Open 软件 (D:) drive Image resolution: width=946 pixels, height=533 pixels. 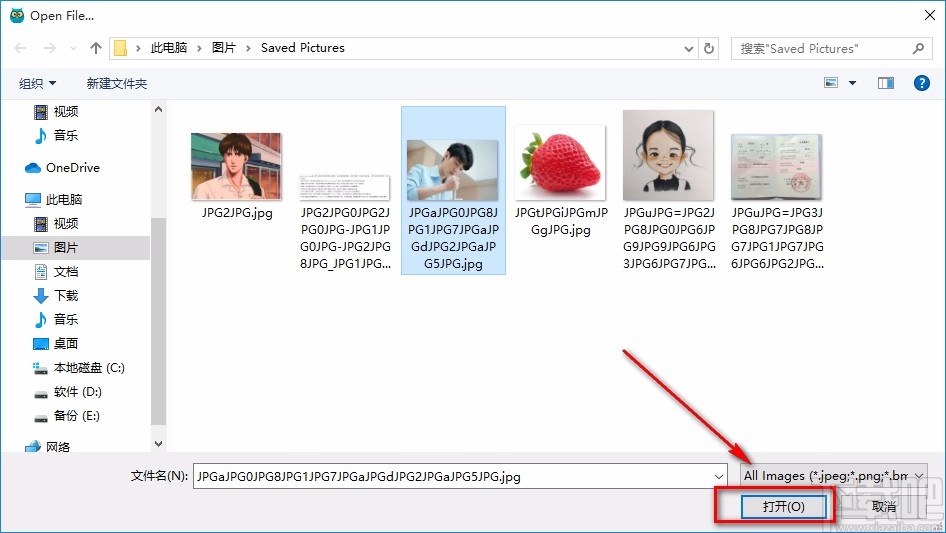pyautogui.click(x=68, y=392)
